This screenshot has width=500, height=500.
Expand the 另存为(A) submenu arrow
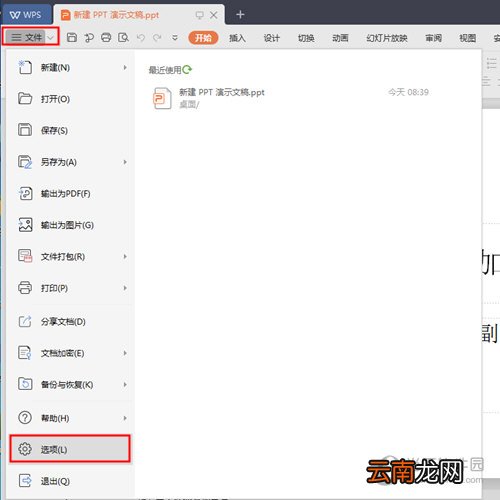pyautogui.click(x=125, y=162)
